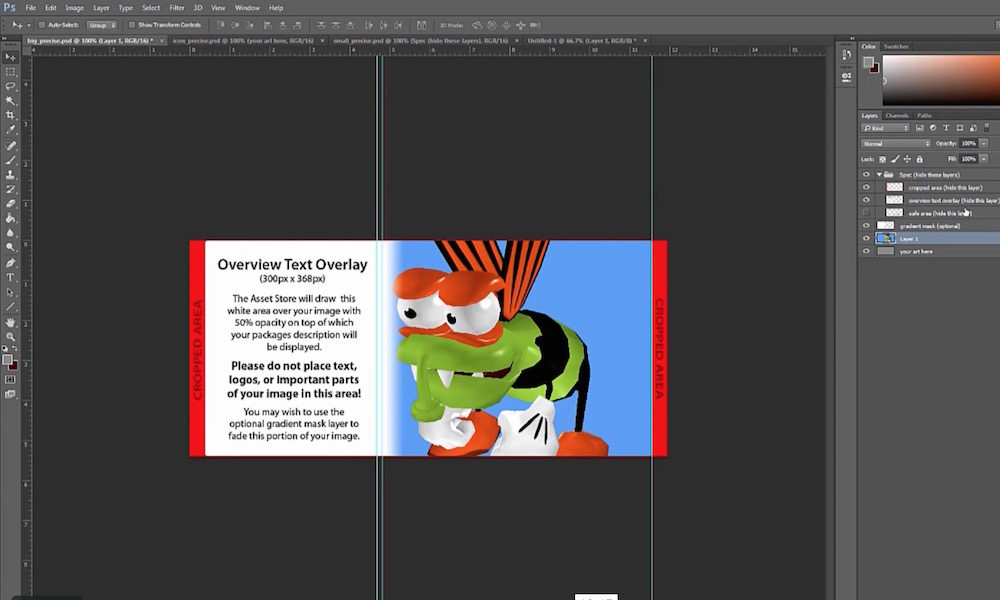Image resolution: width=1000 pixels, height=600 pixels.
Task: Show the safe area layer
Action: pyautogui.click(x=866, y=211)
